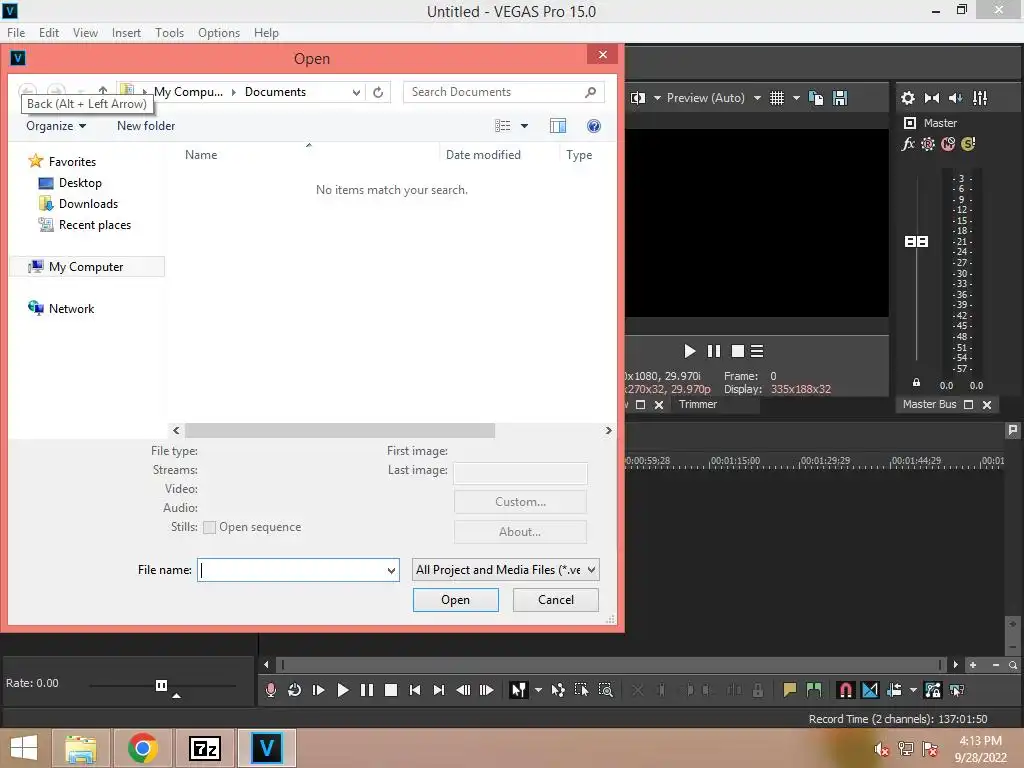Select the Normal Edit tool
This screenshot has height=768, width=1024.
(519, 690)
